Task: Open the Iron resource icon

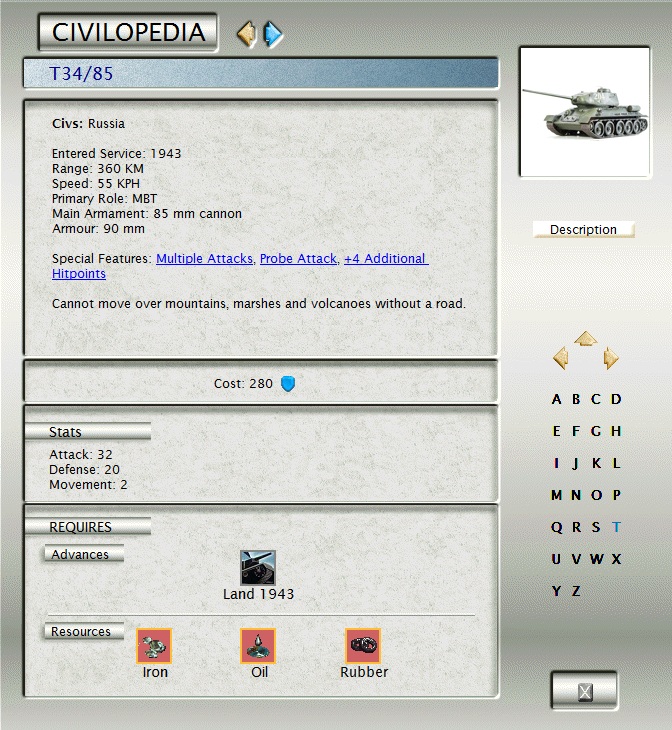Action: (154, 646)
